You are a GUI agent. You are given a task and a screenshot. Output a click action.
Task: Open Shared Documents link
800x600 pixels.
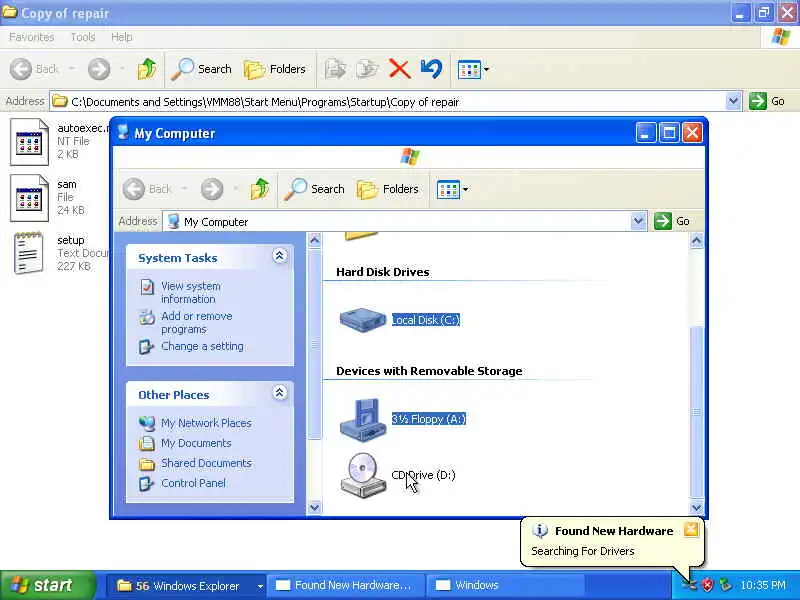(206, 463)
